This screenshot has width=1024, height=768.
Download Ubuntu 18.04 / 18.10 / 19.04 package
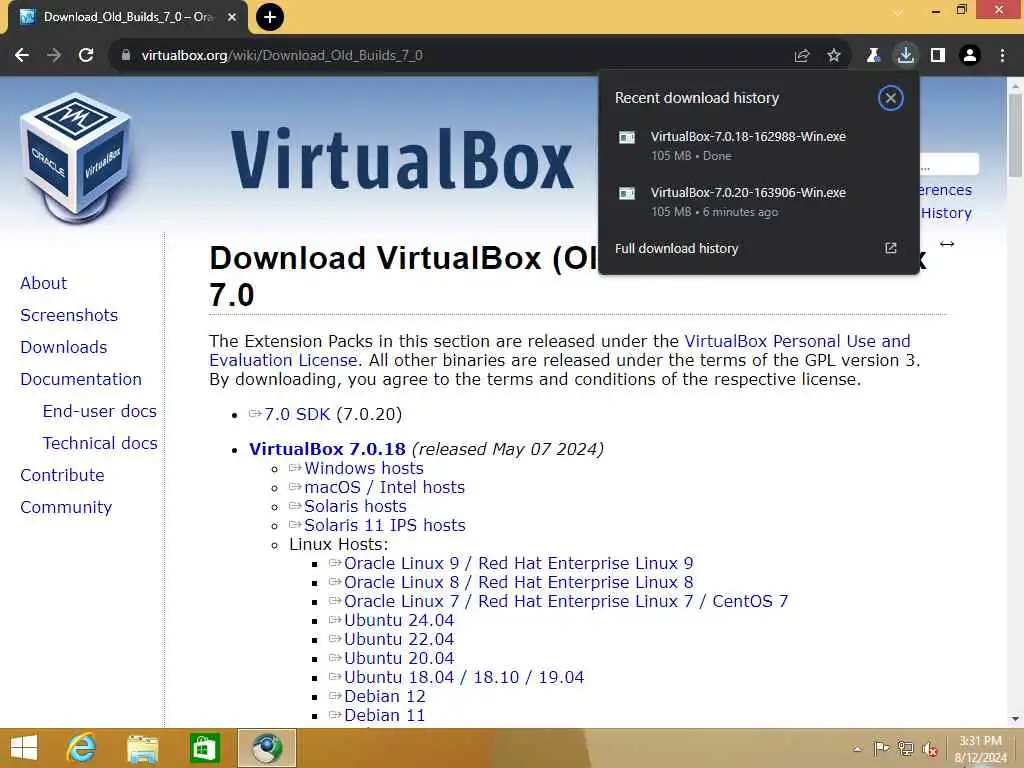tap(464, 677)
